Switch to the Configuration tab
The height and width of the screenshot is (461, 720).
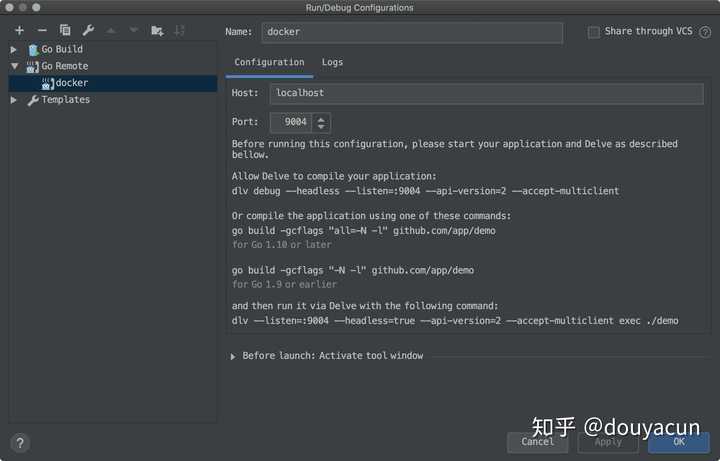tap(269, 62)
